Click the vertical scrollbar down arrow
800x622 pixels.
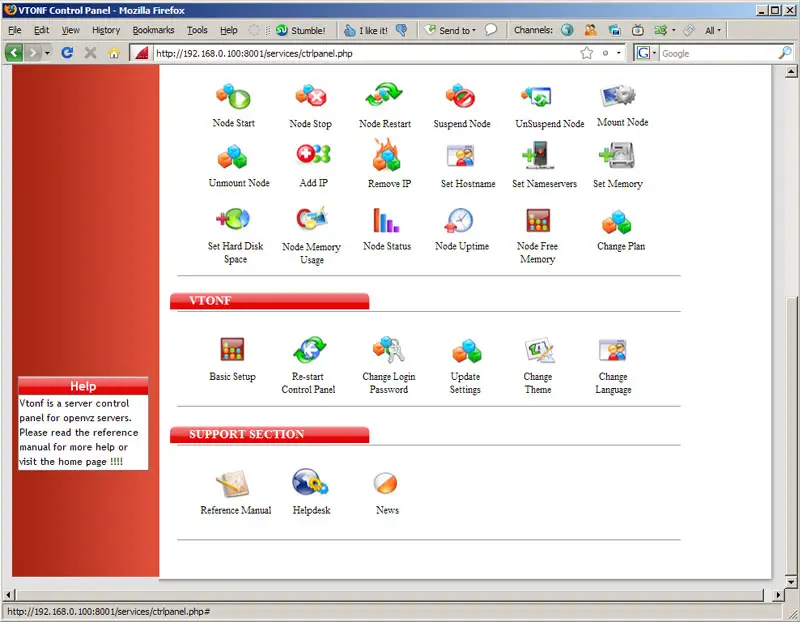[791, 581]
